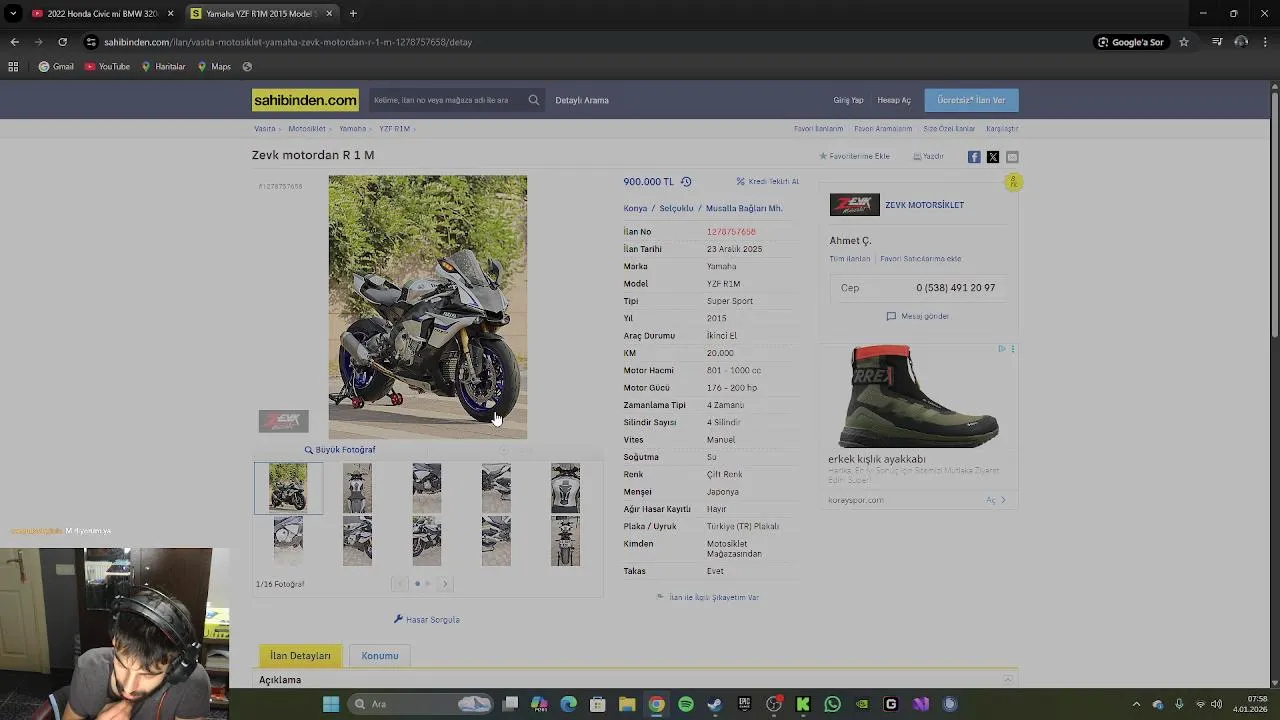Click İlan ile İlgili Şikayetim Var

pos(708,597)
